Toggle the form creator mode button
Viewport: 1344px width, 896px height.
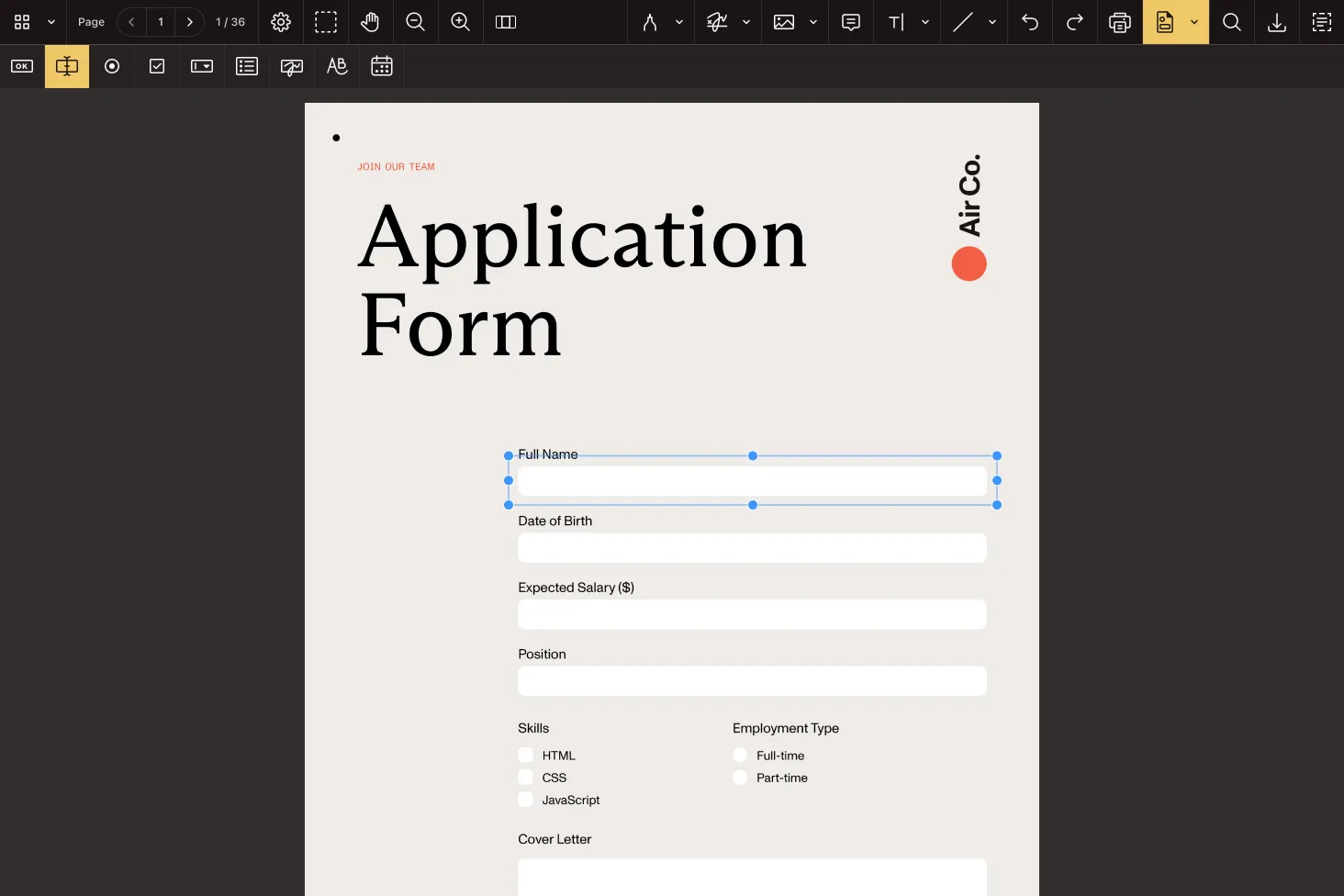coord(1165,22)
